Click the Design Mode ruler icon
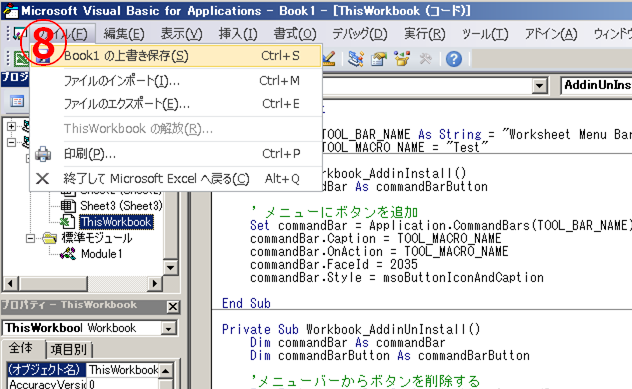The width and height of the screenshot is (632, 389). click(329, 59)
